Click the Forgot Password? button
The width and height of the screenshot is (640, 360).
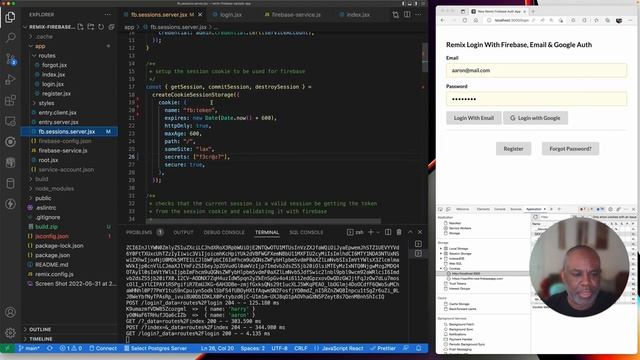coord(570,149)
